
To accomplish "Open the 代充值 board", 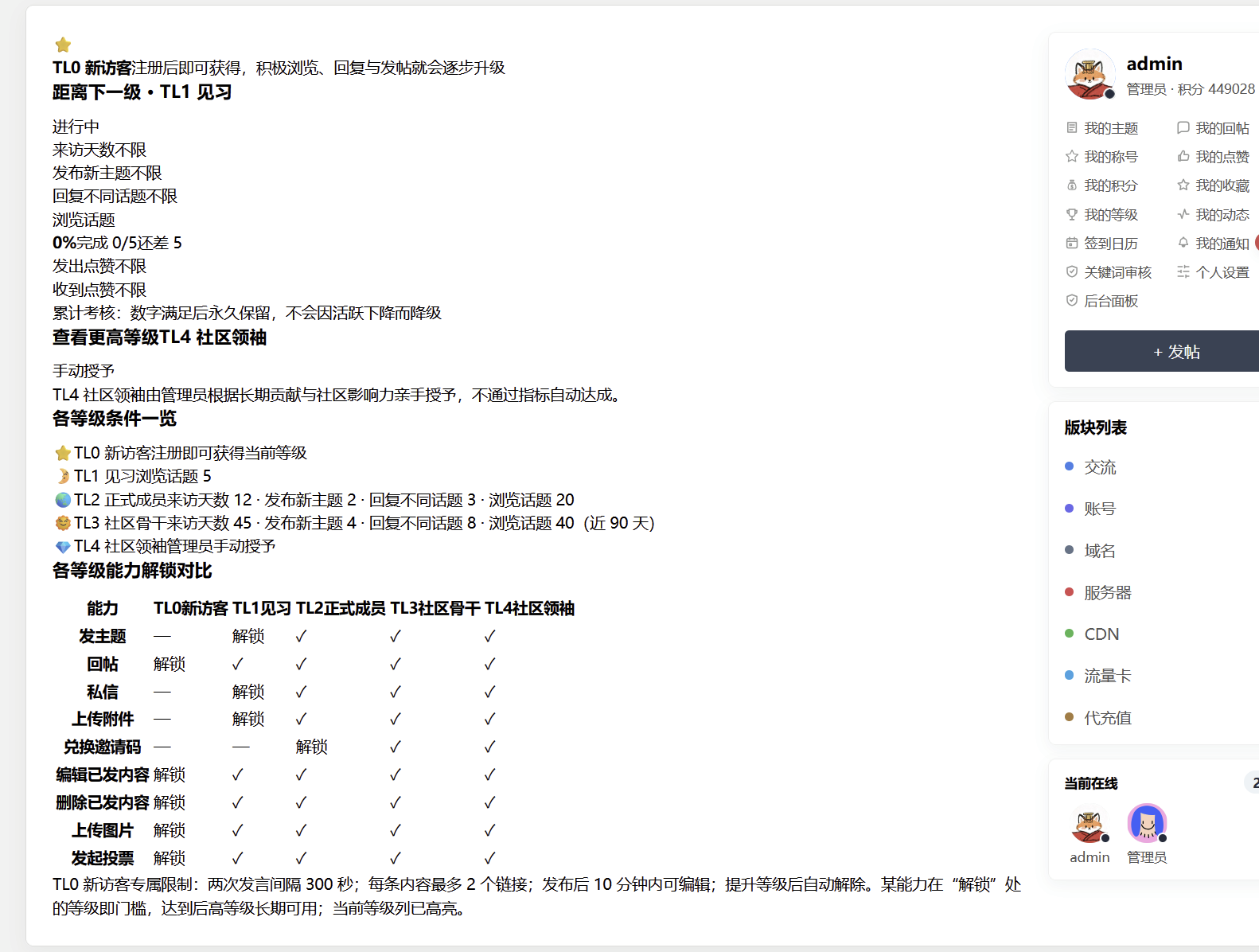I will pos(1108,718).
